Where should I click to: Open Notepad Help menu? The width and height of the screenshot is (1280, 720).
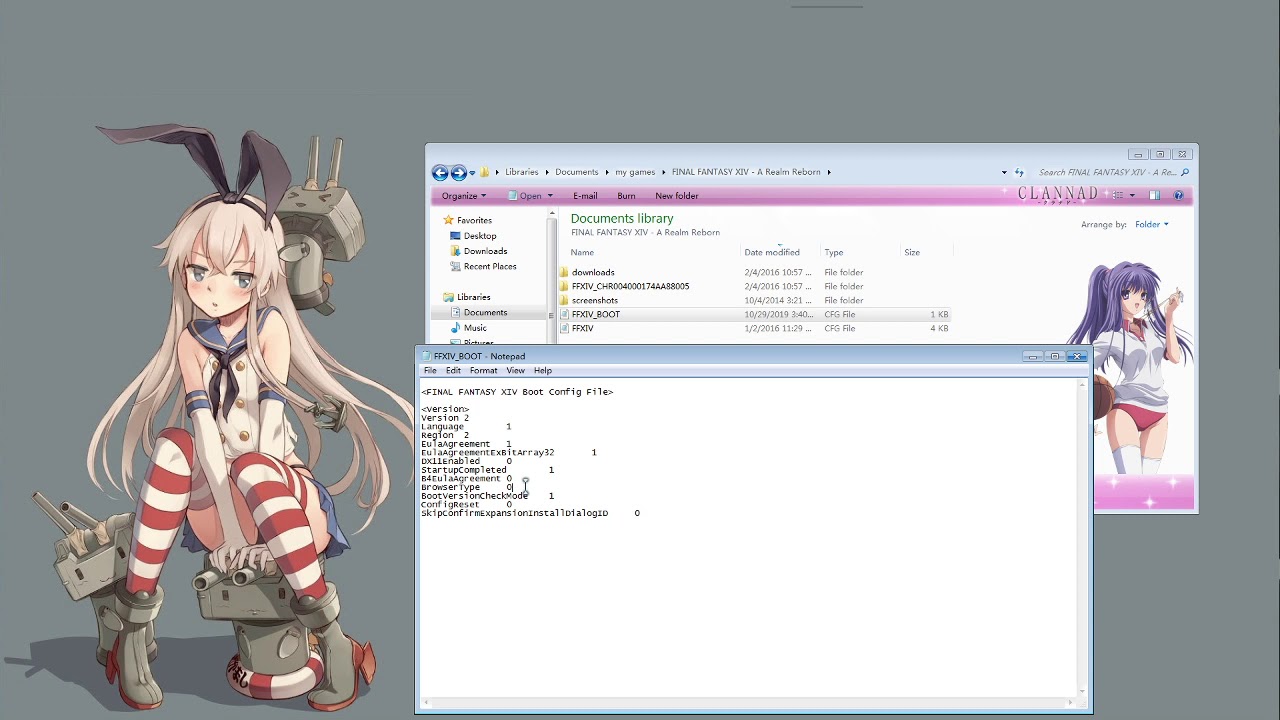543,370
